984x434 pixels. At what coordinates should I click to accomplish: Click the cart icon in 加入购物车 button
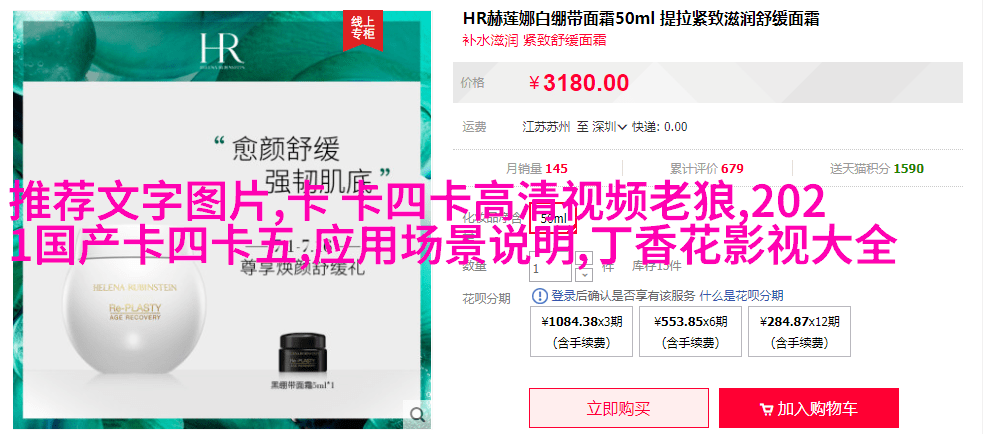coord(766,410)
